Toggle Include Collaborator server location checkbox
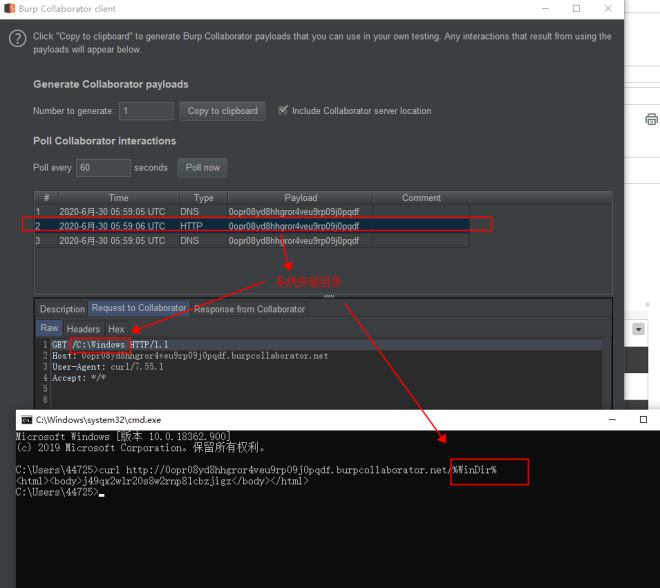Screen dimensions: 660x588 pyautogui.click(x=283, y=110)
